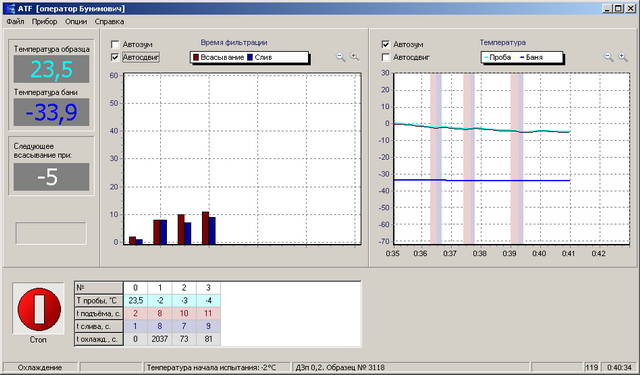
Task: Open the Файл menu
Action: point(15,22)
